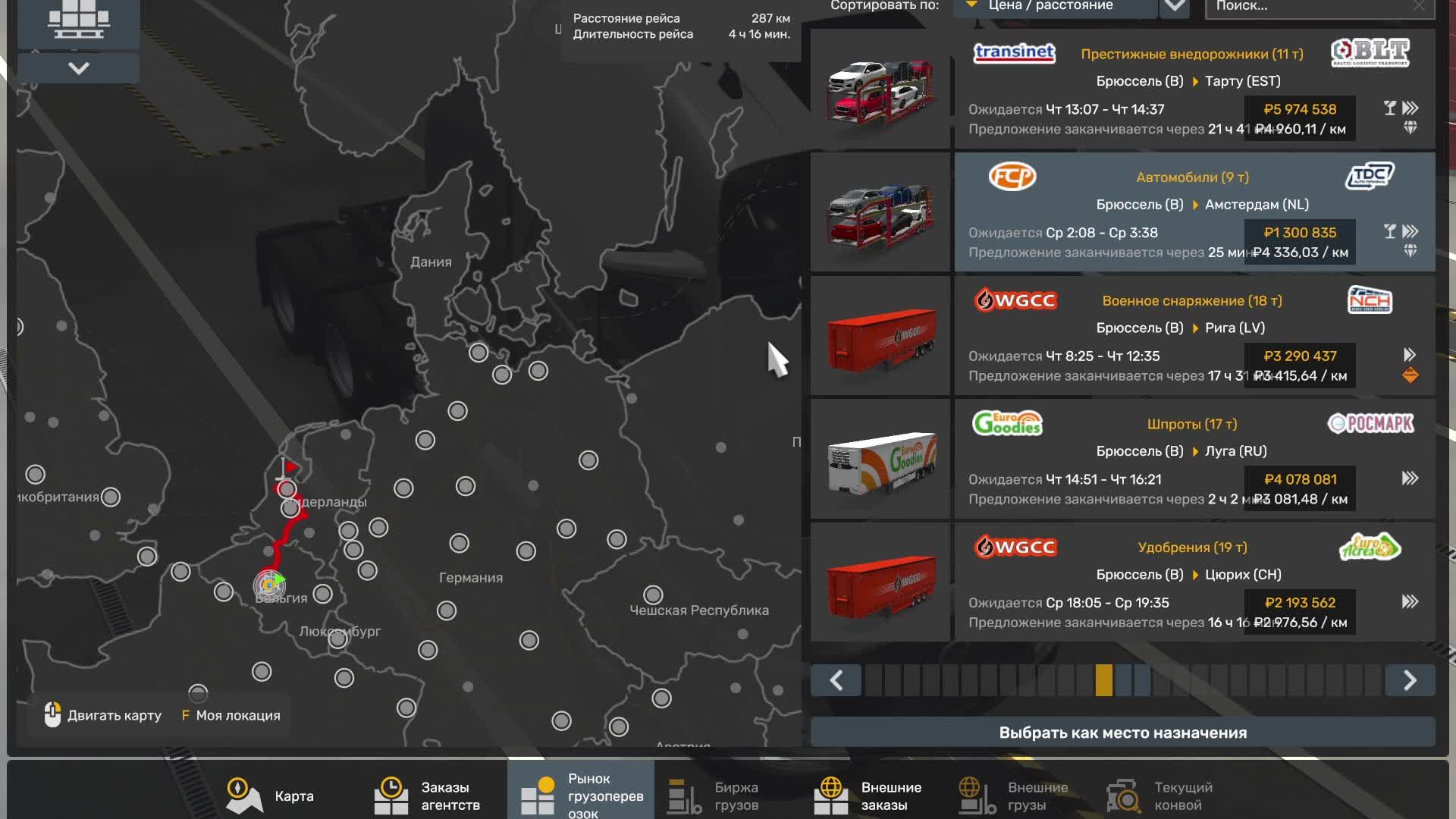The image size is (1456, 819).
Task: Click the transinet company logo
Action: point(1014,52)
